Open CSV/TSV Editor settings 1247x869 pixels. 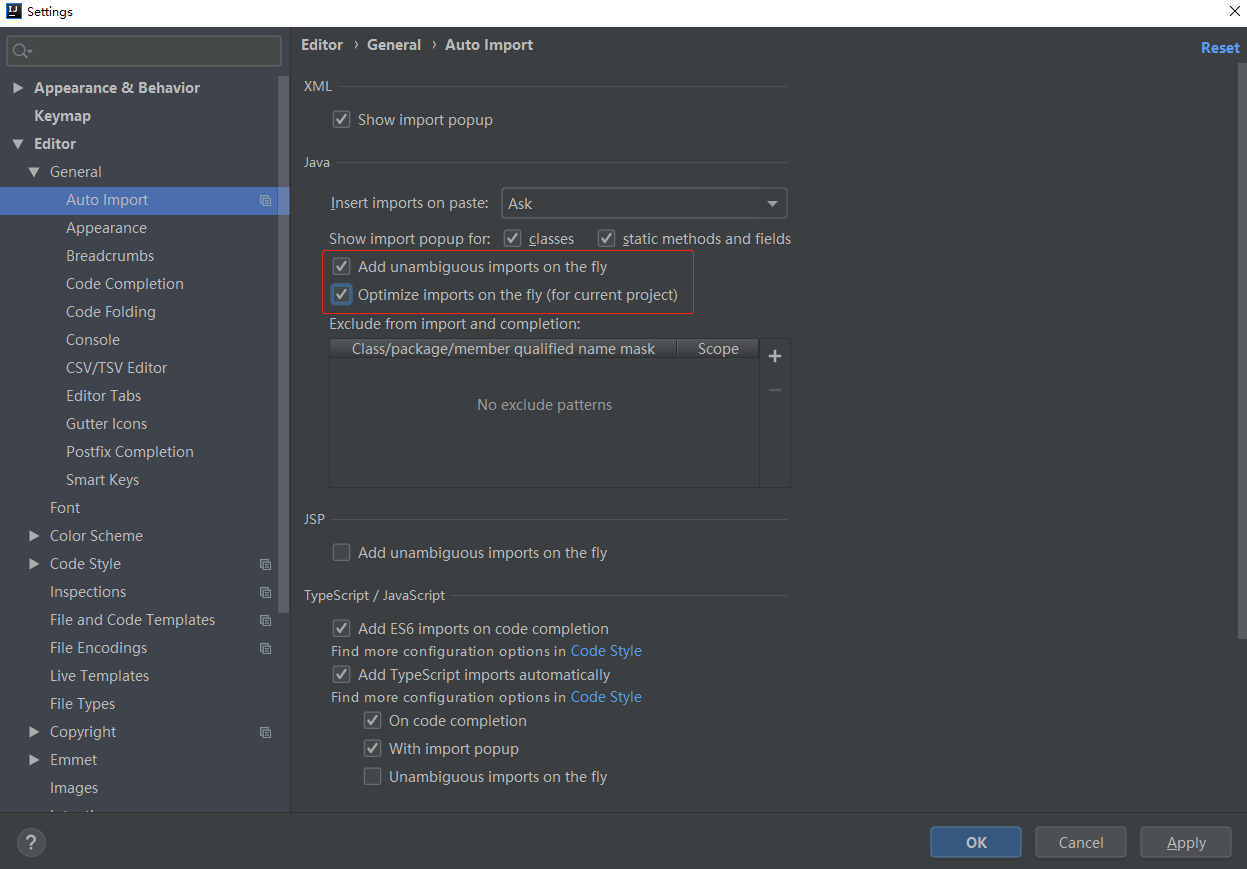(117, 368)
